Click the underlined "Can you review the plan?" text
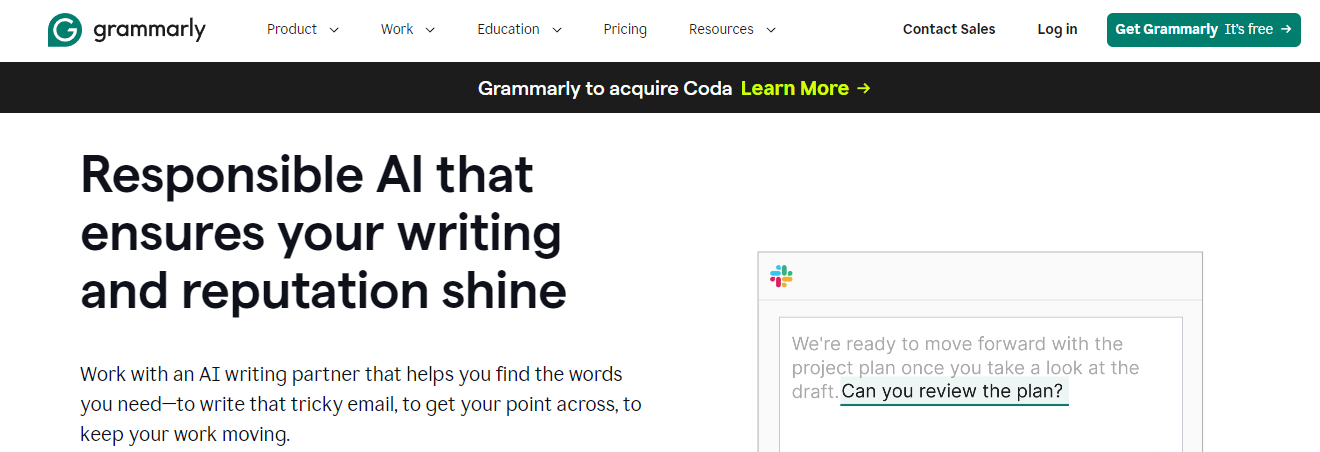Viewport: 1320px width, 452px height. pyautogui.click(x=952, y=392)
